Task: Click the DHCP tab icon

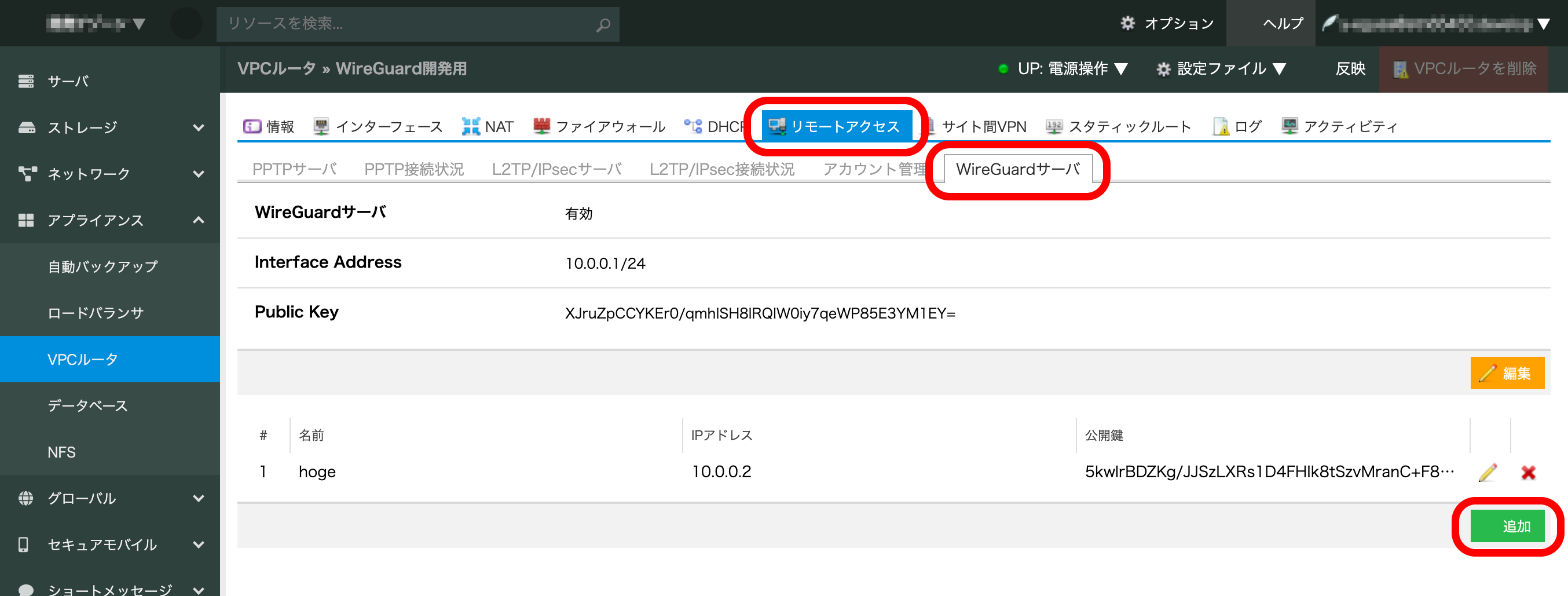Action: [694, 126]
